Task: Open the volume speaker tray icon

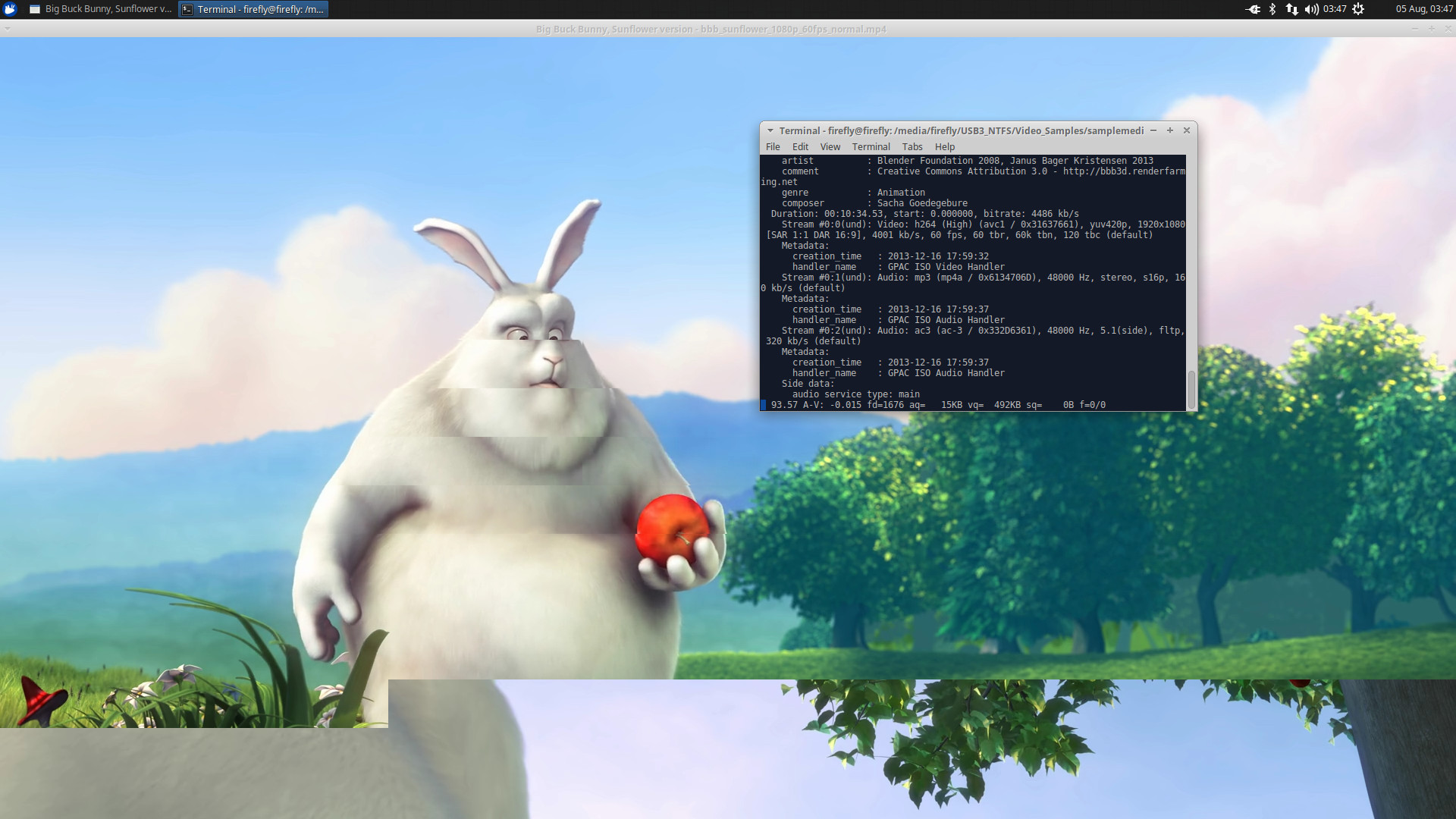Action: tap(1311, 9)
